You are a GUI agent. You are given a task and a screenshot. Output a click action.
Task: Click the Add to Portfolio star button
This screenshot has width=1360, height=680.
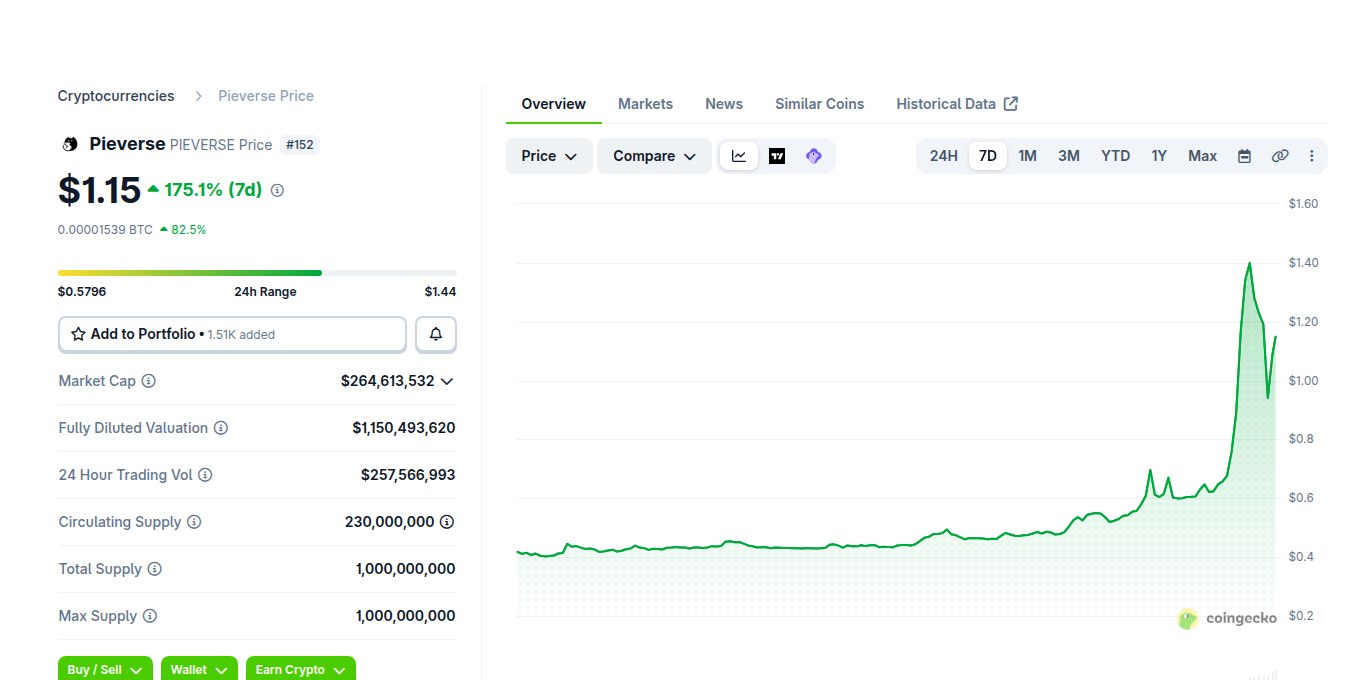[232, 334]
